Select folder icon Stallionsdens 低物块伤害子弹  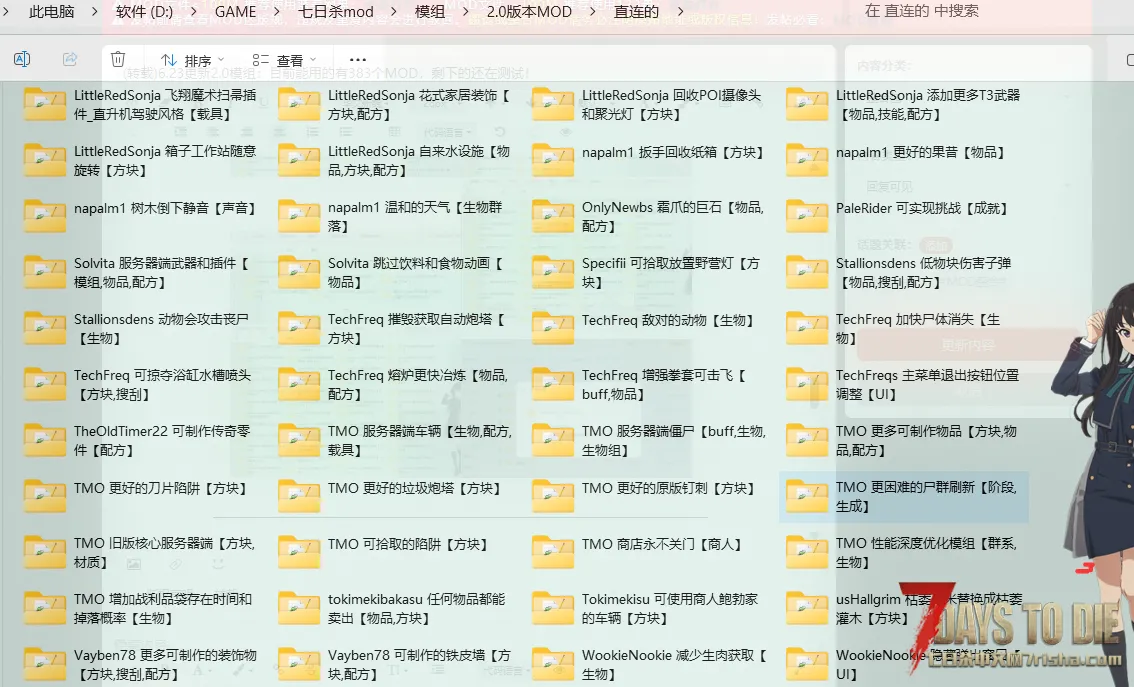(x=807, y=272)
